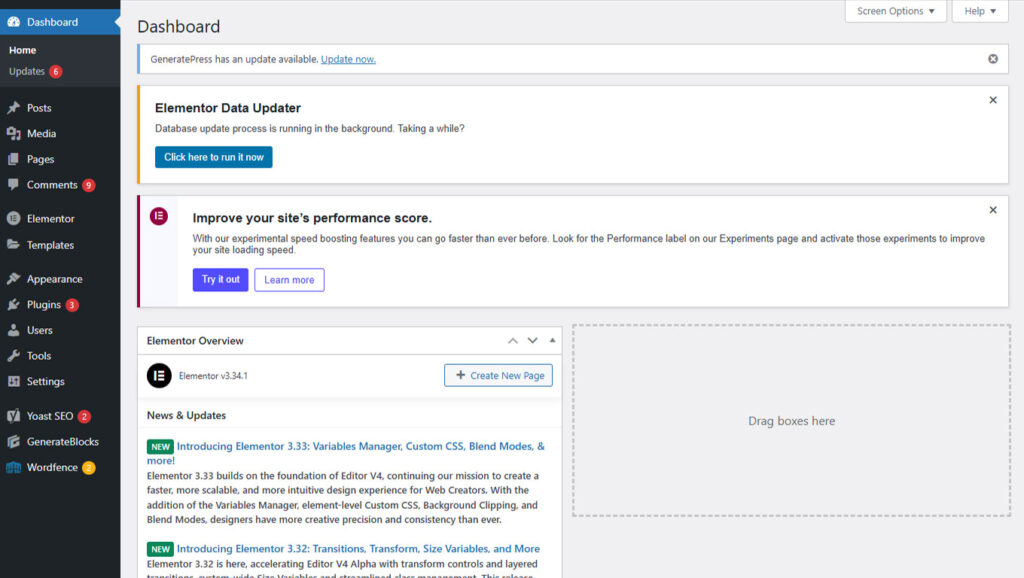Collapse the Elementor Overview panel
Image resolution: width=1024 pixels, height=578 pixels.
click(x=552, y=340)
